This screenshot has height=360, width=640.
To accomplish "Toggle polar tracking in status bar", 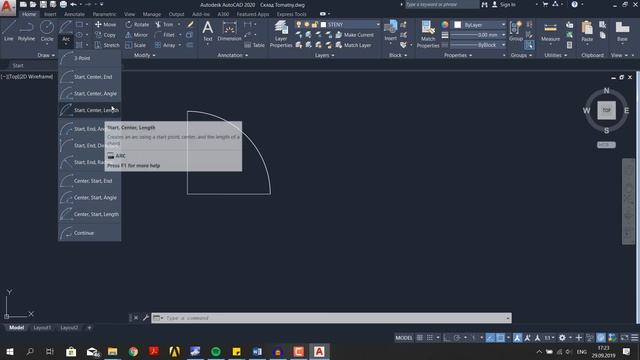I will (457, 338).
